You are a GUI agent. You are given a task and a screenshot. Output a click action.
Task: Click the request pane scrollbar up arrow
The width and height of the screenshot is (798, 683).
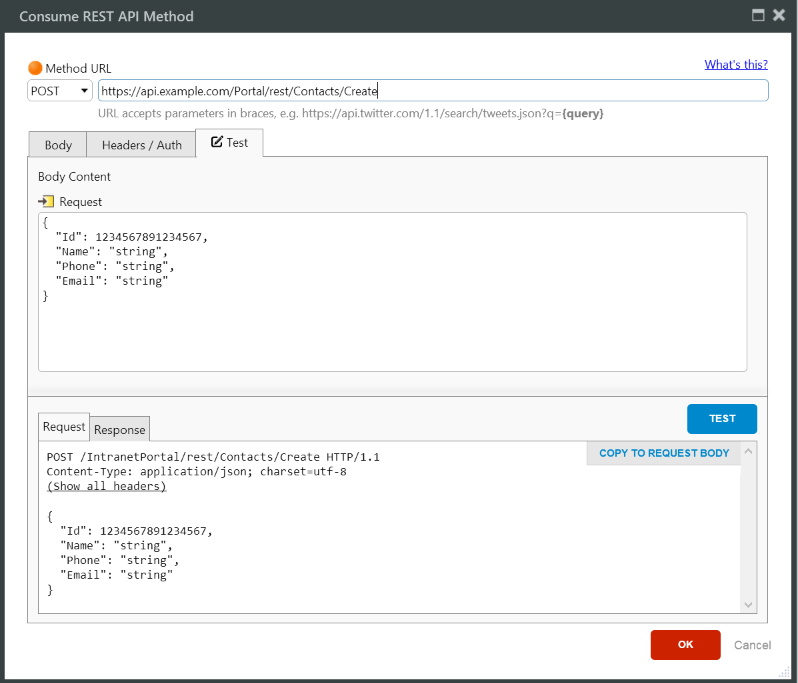(x=749, y=451)
